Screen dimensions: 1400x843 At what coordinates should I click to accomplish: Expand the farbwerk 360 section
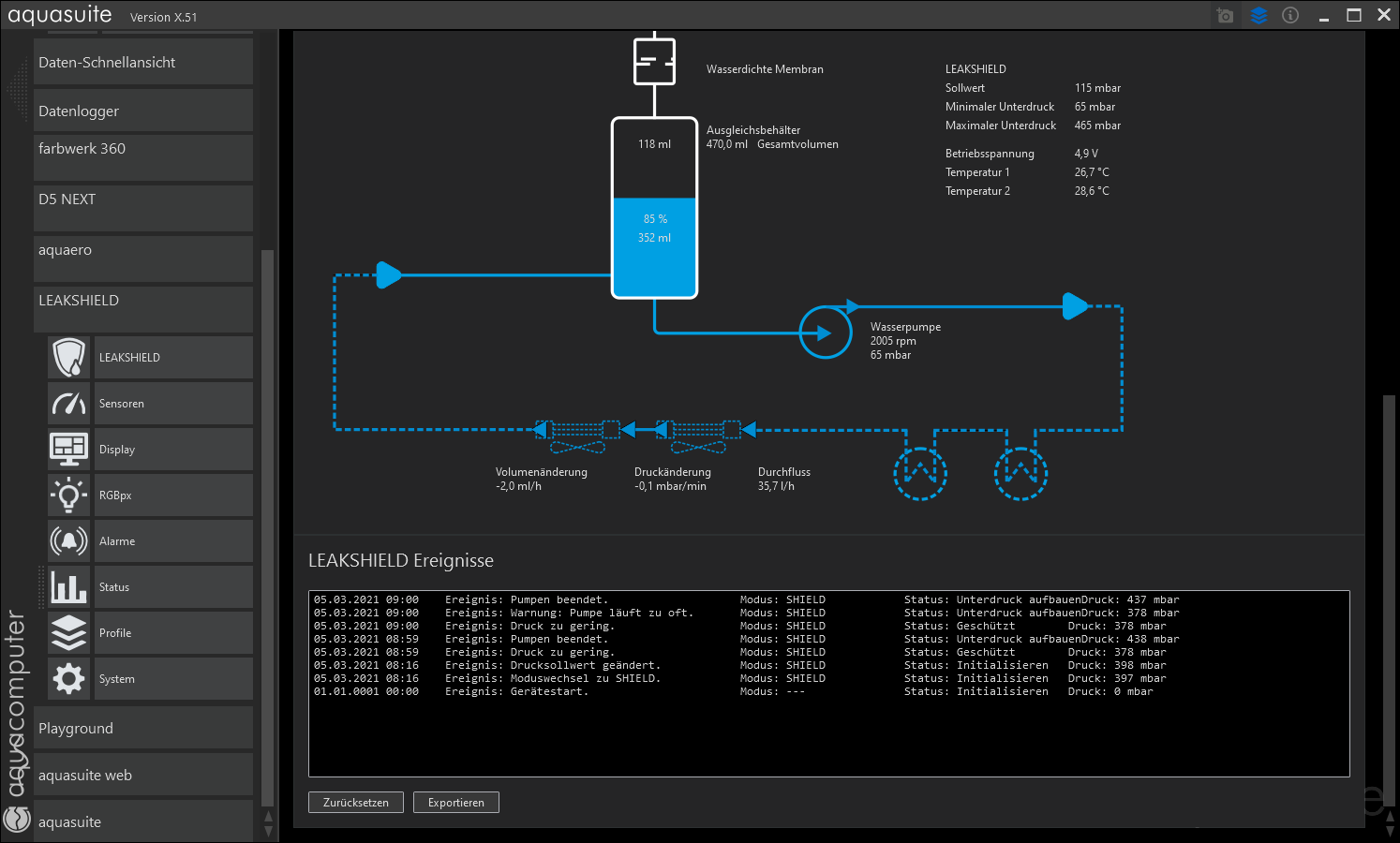(x=142, y=156)
